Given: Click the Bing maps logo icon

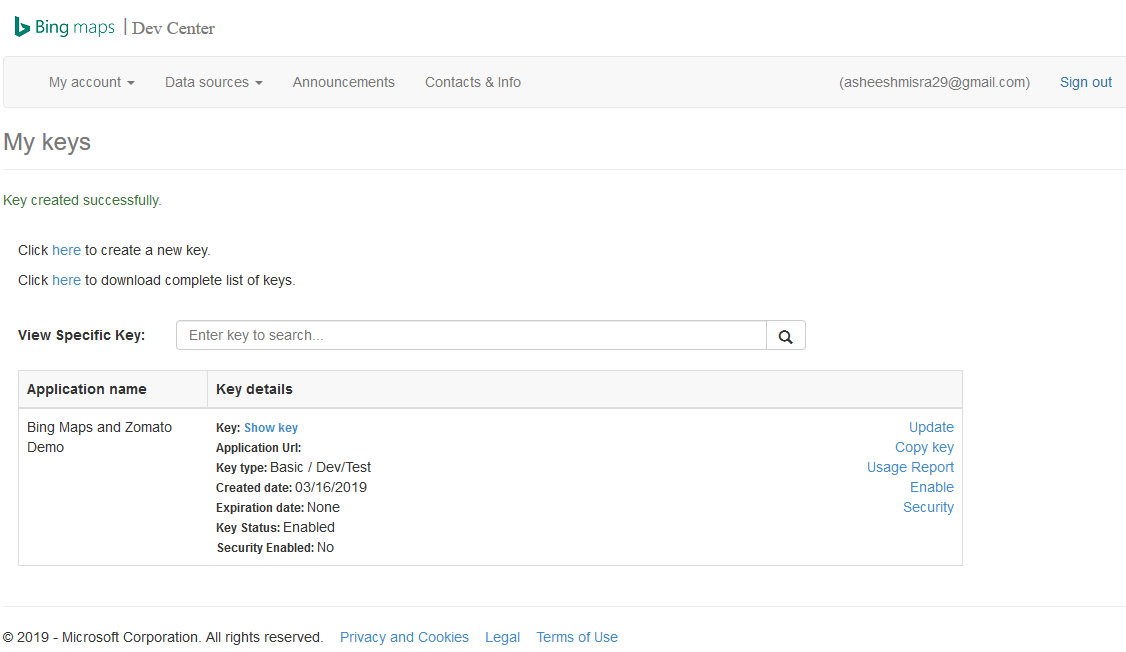Looking at the screenshot, I should (x=22, y=27).
